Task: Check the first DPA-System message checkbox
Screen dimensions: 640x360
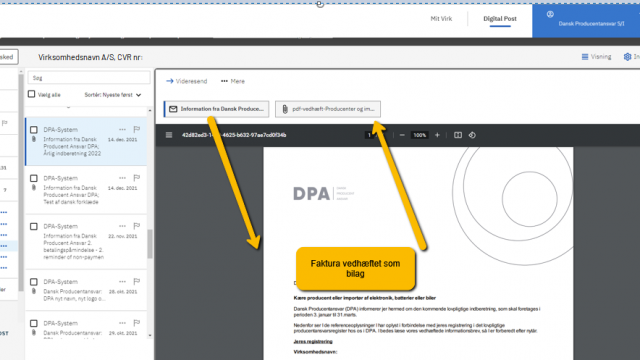Action: 34,130
